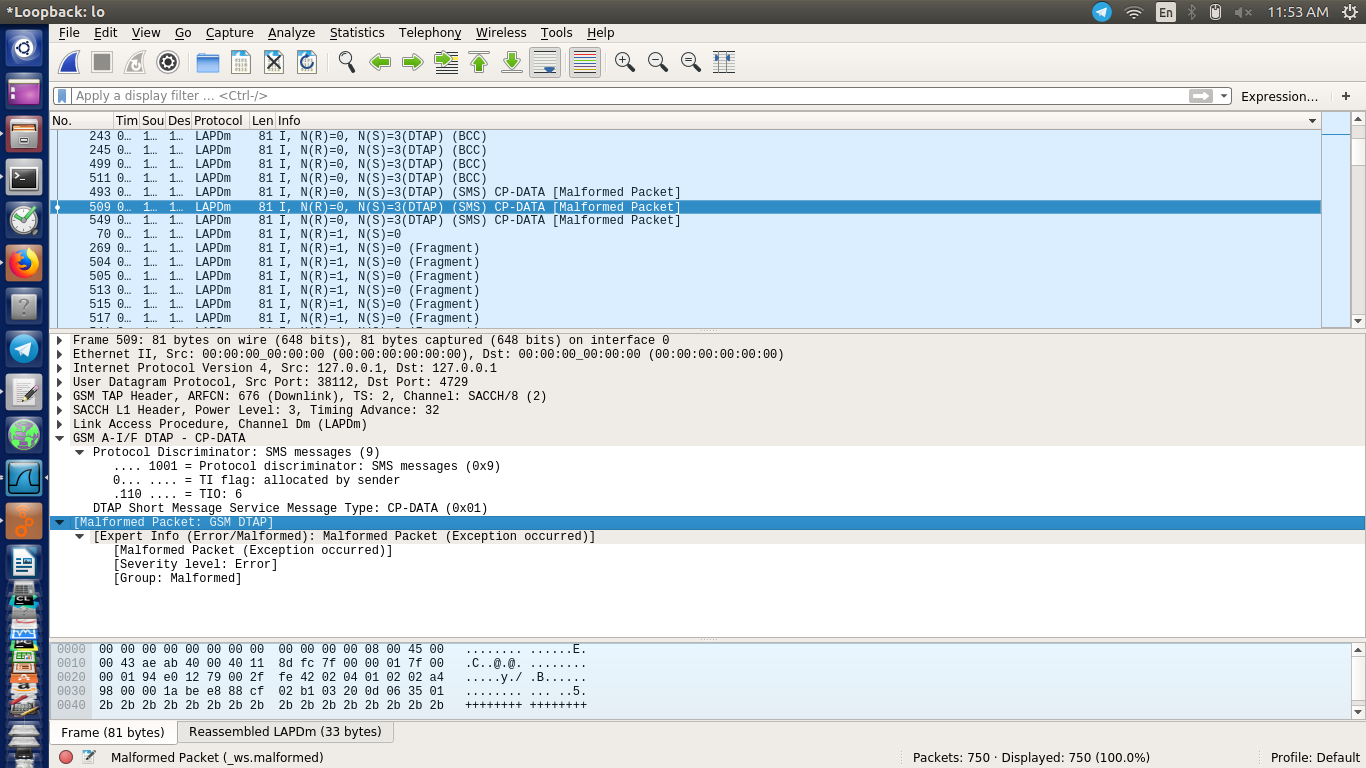Image resolution: width=1366 pixels, height=768 pixels.
Task: Jump to the last packet
Action: tap(511, 62)
